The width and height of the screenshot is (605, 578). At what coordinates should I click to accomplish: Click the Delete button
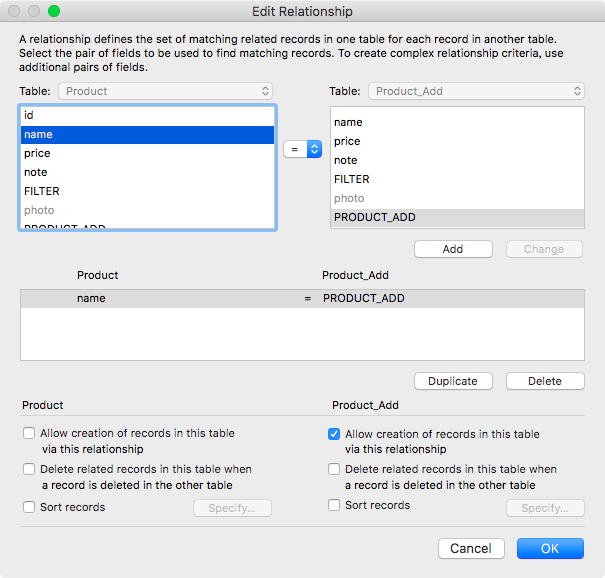click(545, 381)
